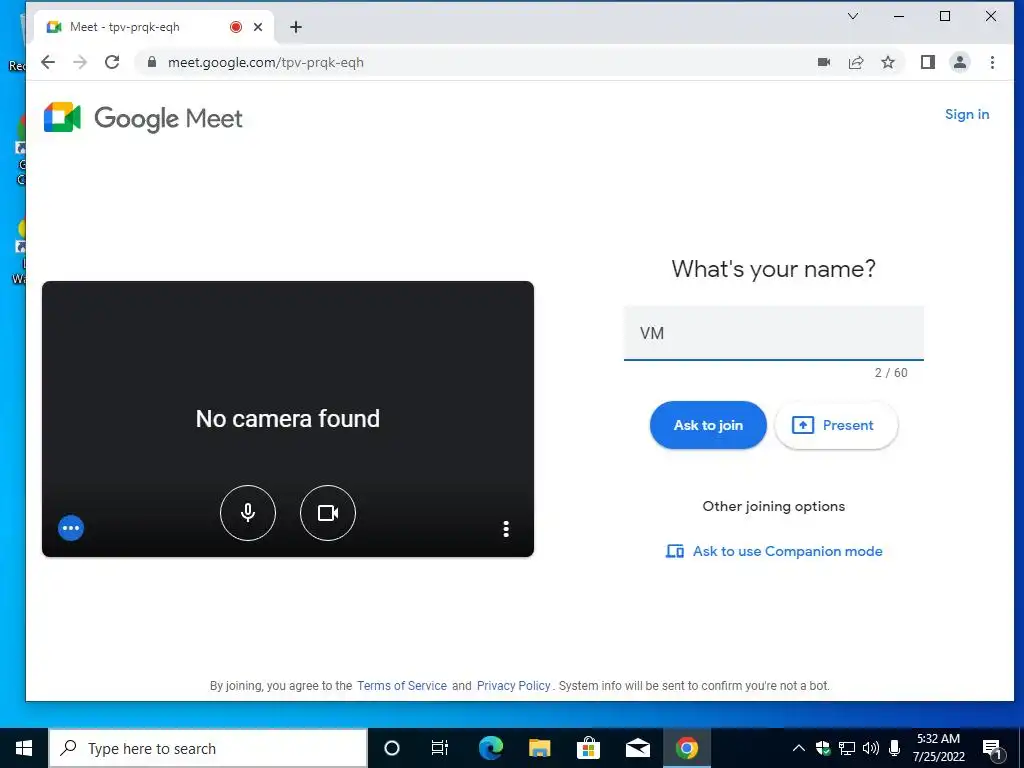Viewport: 1024px width, 768px height.
Task: Reload the Meet page
Action: [112, 62]
